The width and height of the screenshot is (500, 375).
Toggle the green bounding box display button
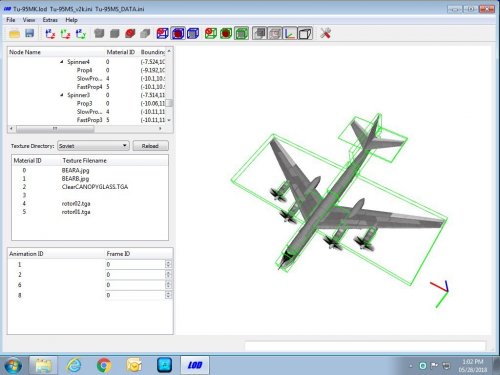[x=241, y=34]
